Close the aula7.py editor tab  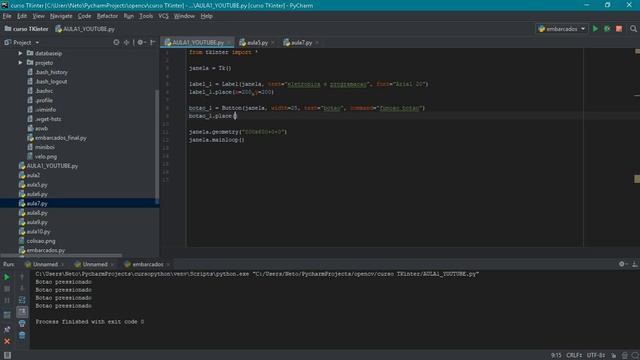coord(317,42)
